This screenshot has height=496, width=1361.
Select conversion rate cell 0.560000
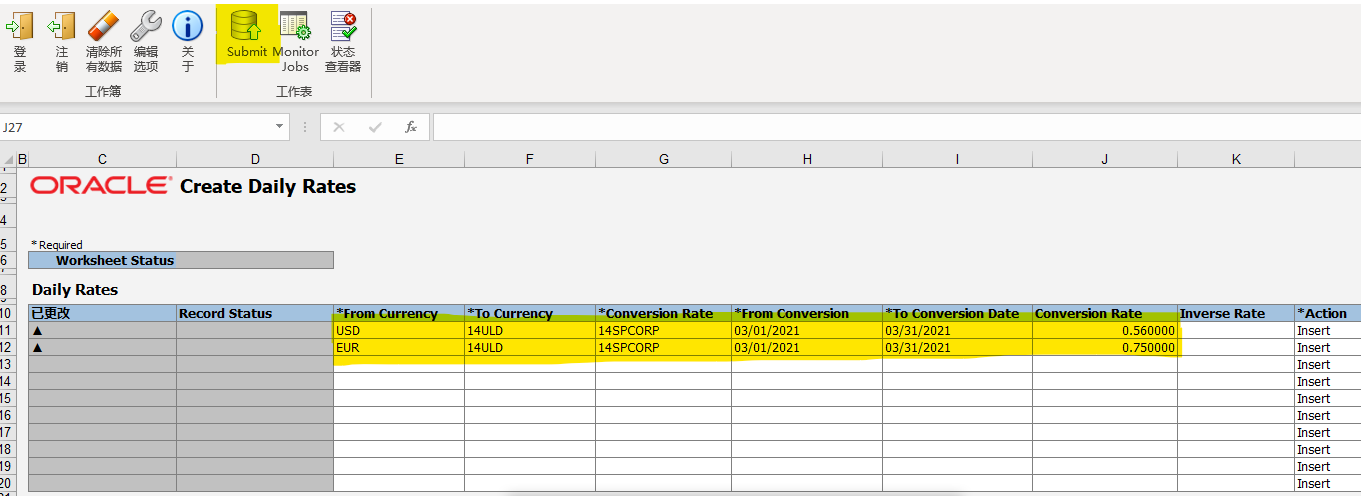tap(1104, 330)
